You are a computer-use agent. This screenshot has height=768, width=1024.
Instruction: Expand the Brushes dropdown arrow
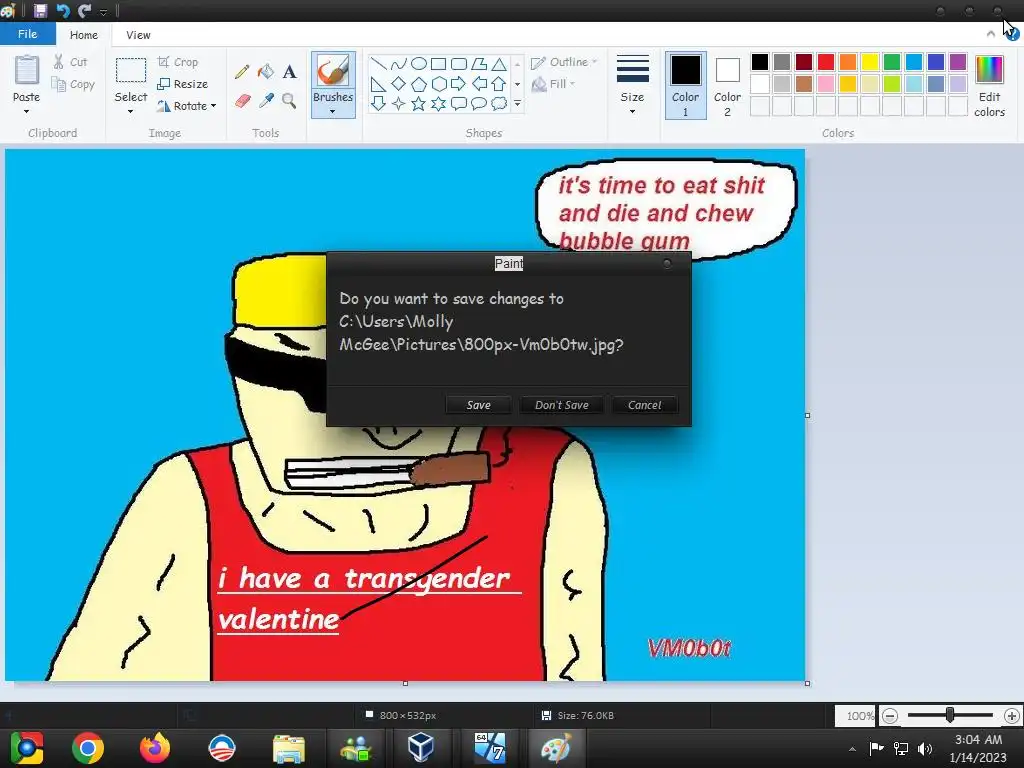click(333, 112)
